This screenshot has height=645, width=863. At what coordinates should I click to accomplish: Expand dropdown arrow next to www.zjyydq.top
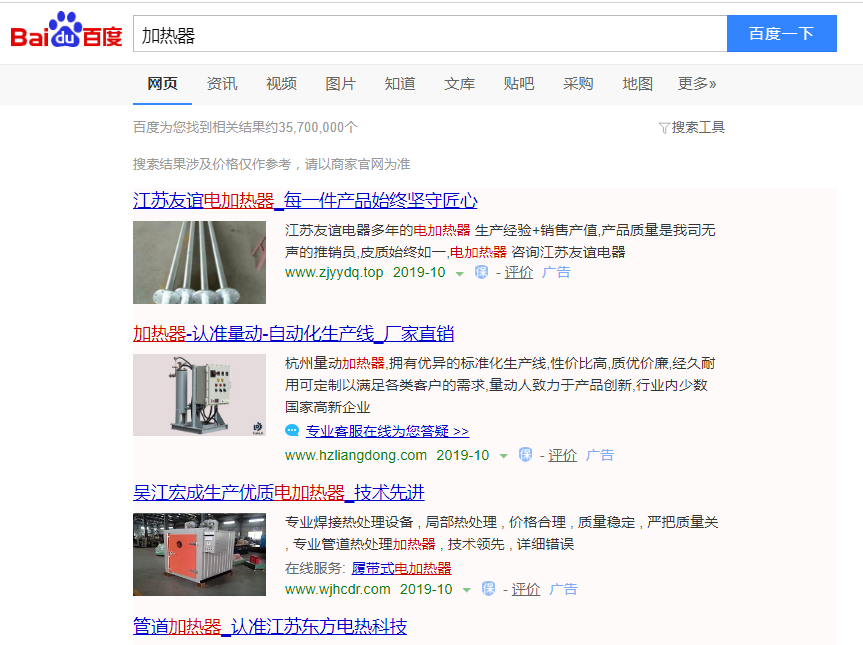460,274
